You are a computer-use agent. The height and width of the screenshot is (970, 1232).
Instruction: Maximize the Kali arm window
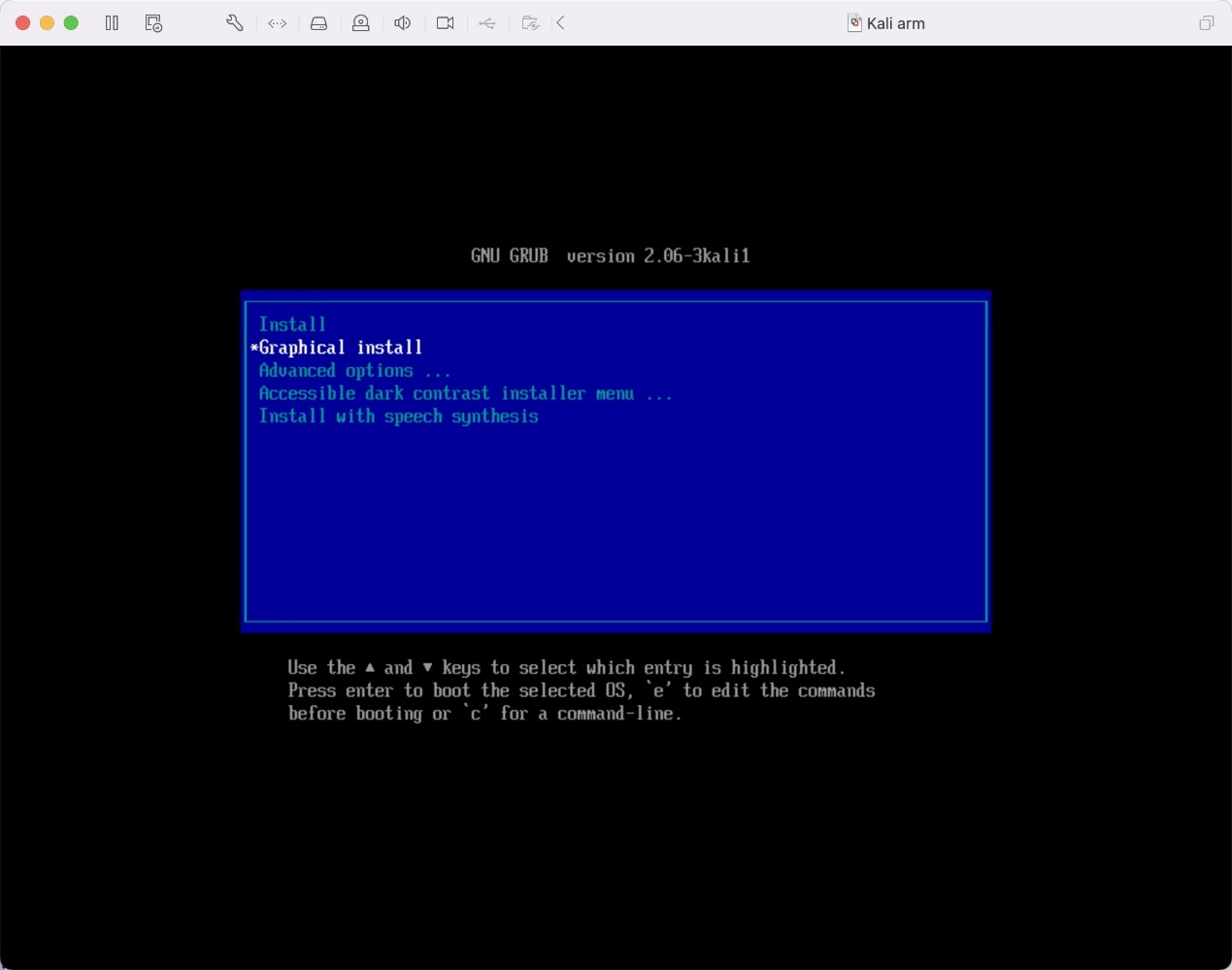coord(71,23)
